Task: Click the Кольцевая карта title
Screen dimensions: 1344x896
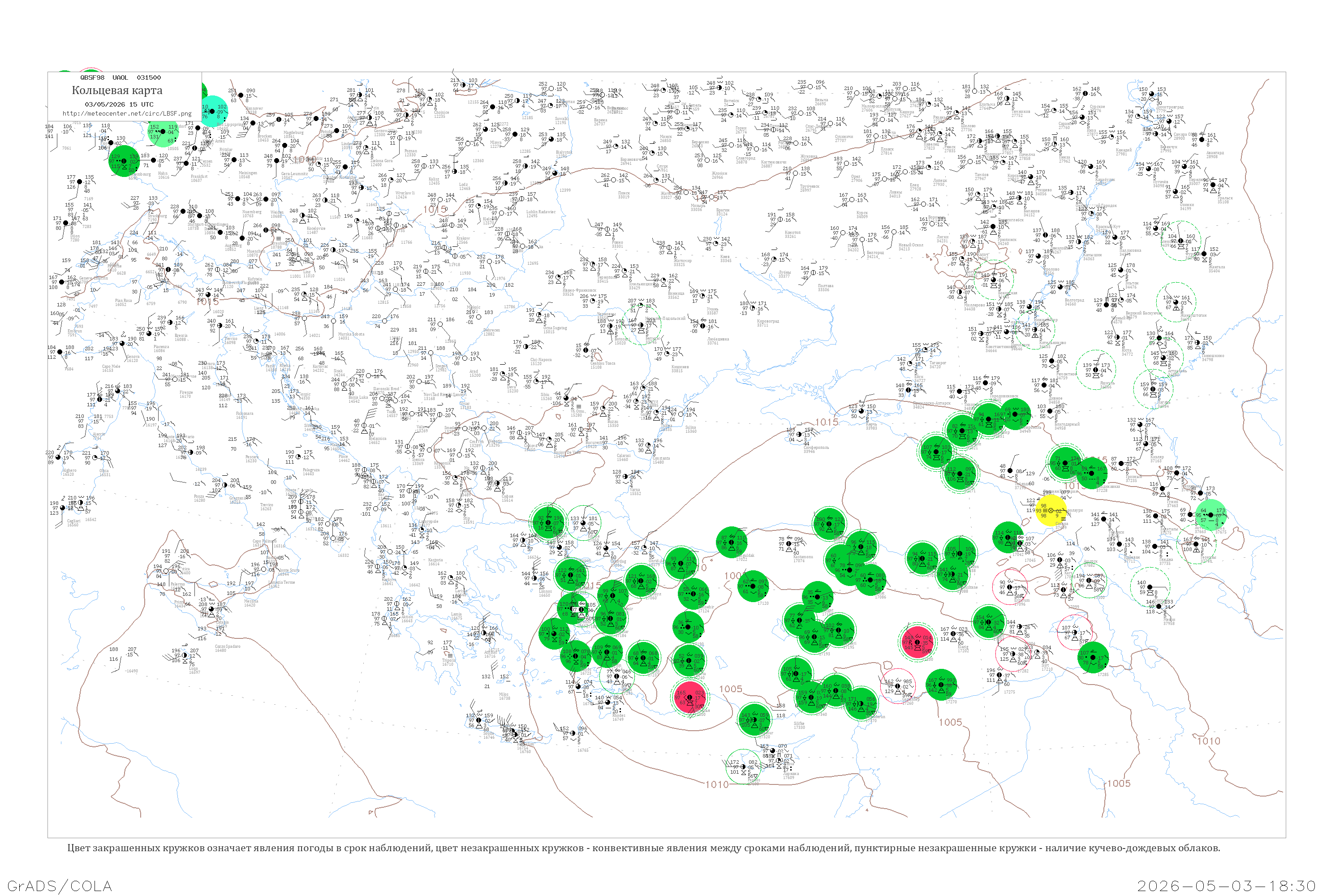Action: click(x=117, y=90)
